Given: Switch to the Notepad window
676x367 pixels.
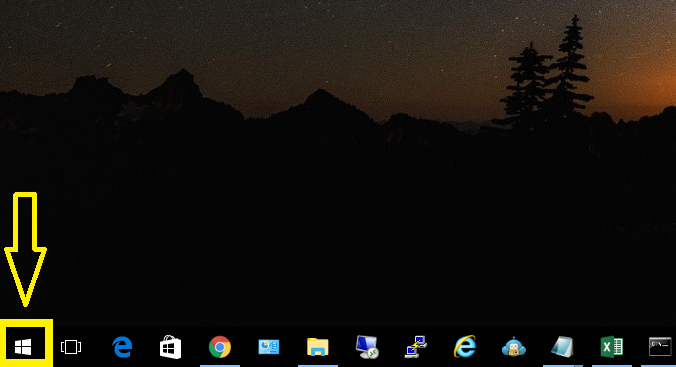Looking at the screenshot, I should coord(562,347).
